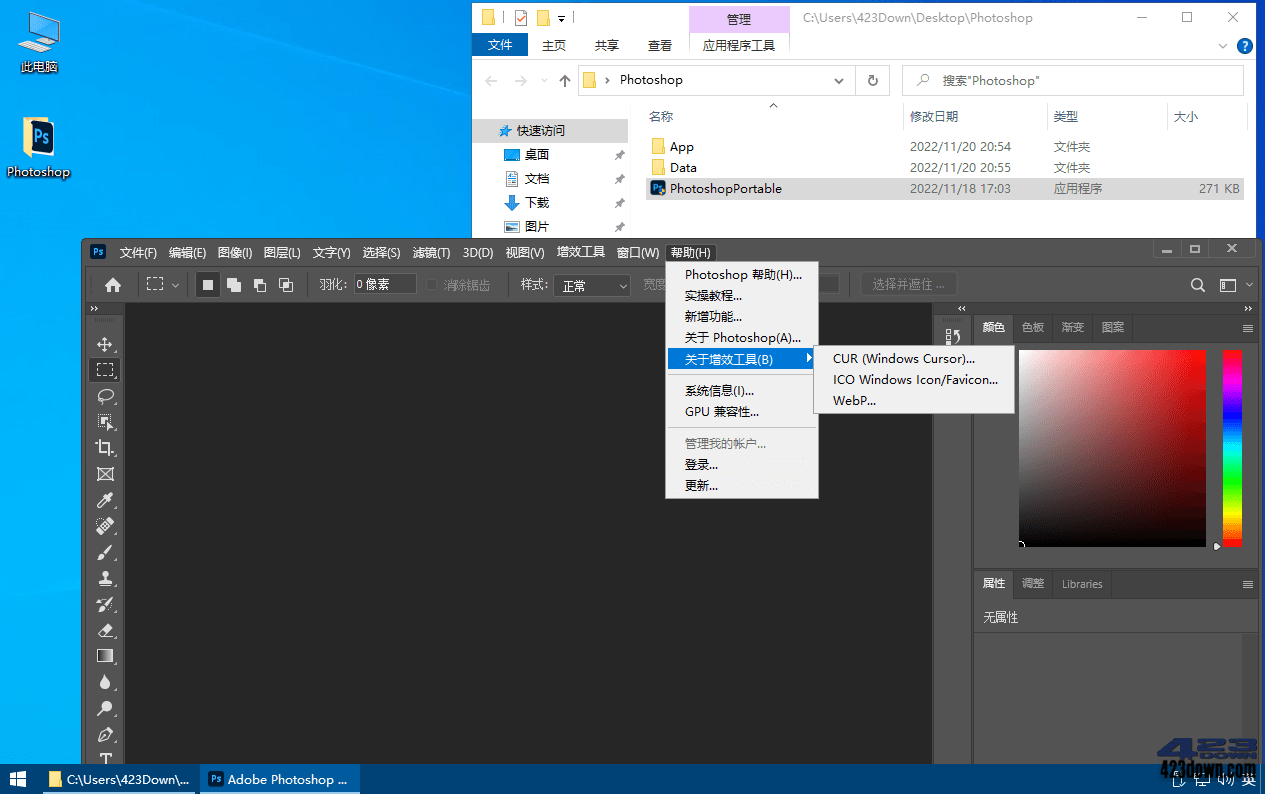Expand the 关于增效工具(B) submenu

click(x=740, y=358)
